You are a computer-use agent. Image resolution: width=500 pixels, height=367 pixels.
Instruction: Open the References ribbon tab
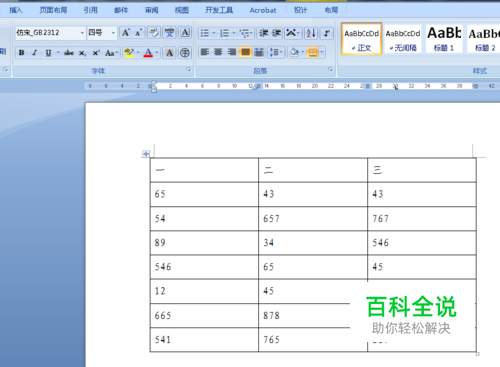(x=91, y=10)
